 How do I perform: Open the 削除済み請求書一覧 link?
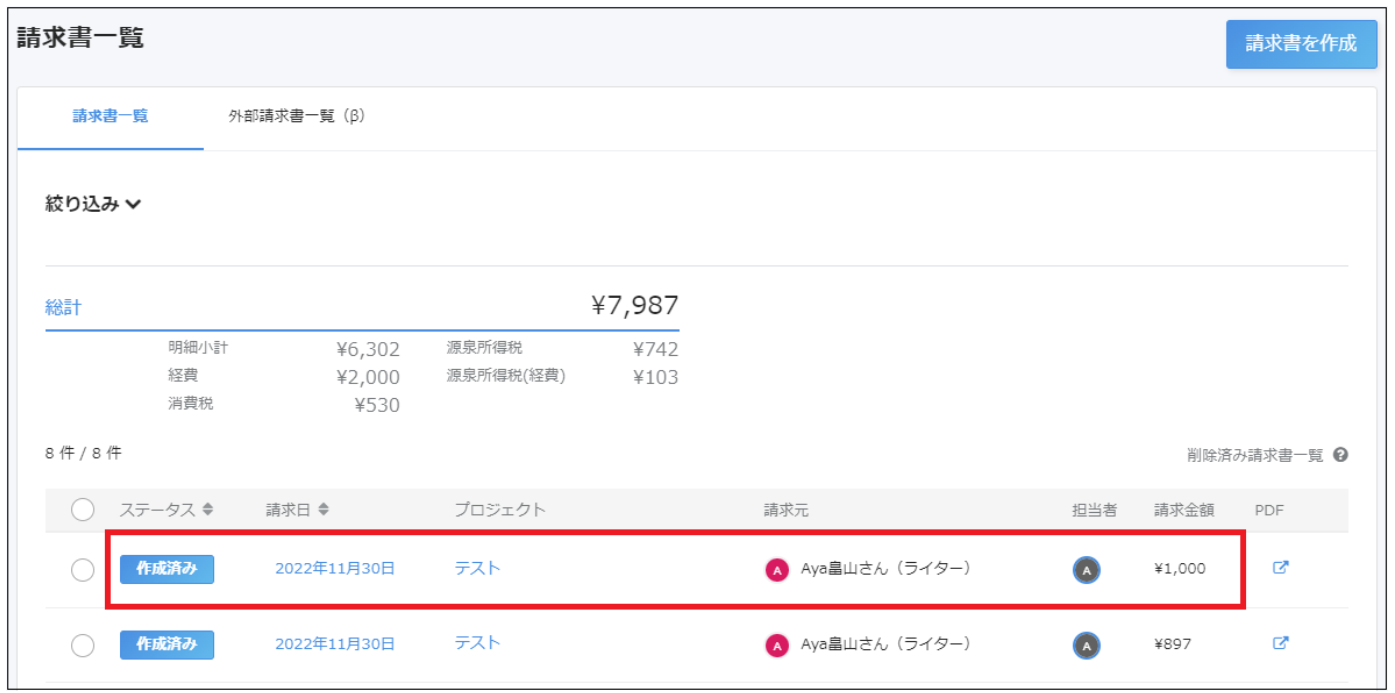[1255, 455]
